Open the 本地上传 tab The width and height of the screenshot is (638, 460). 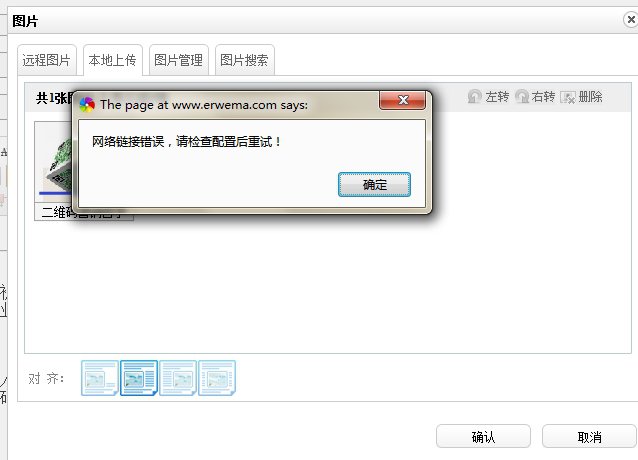point(113,60)
